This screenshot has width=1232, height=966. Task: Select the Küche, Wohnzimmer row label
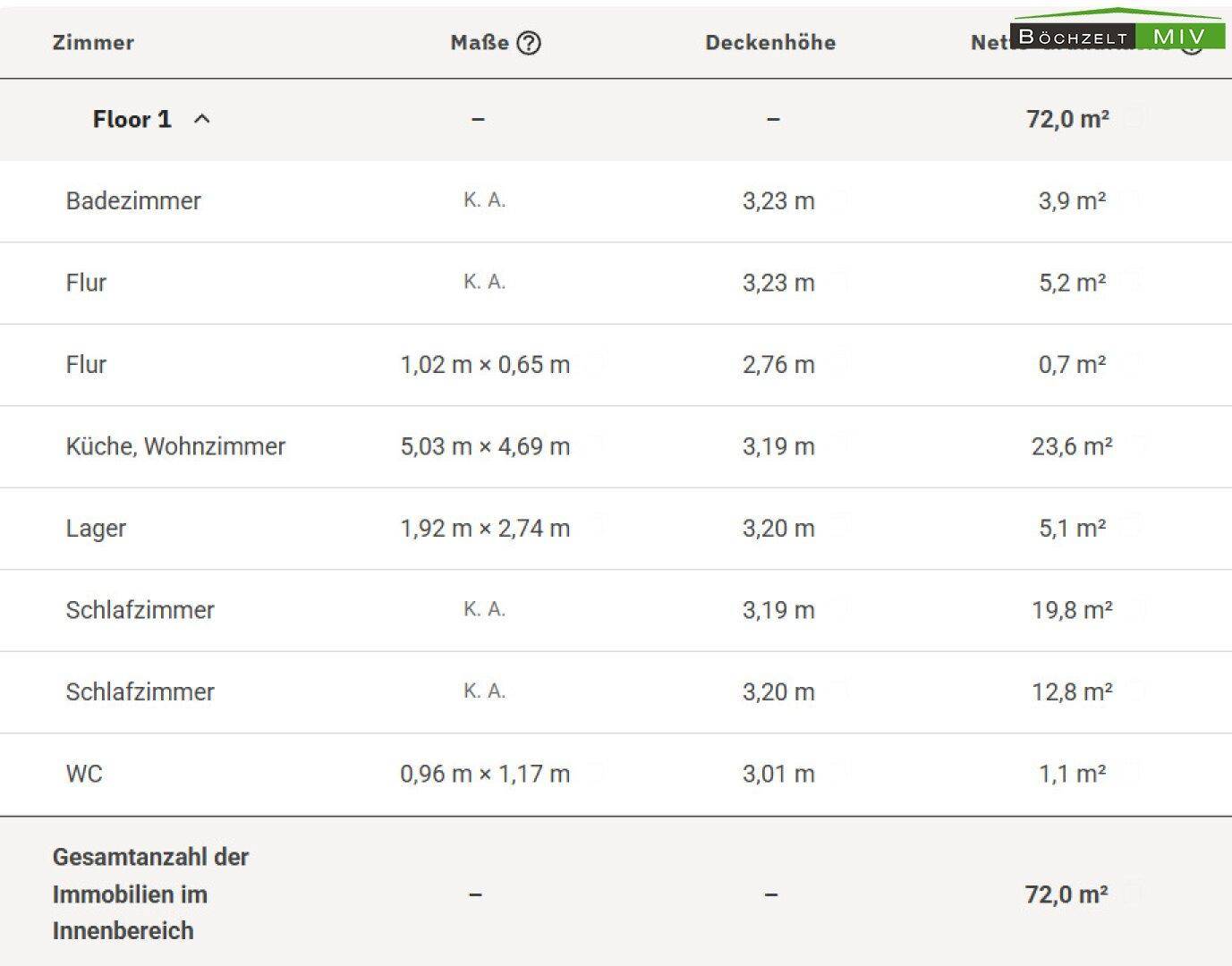point(175,446)
